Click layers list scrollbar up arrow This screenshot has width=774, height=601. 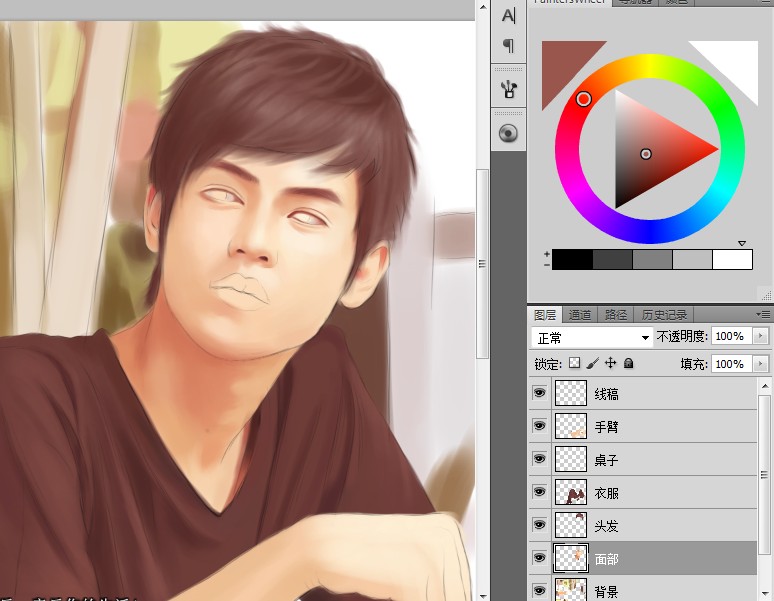tap(765, 385)
